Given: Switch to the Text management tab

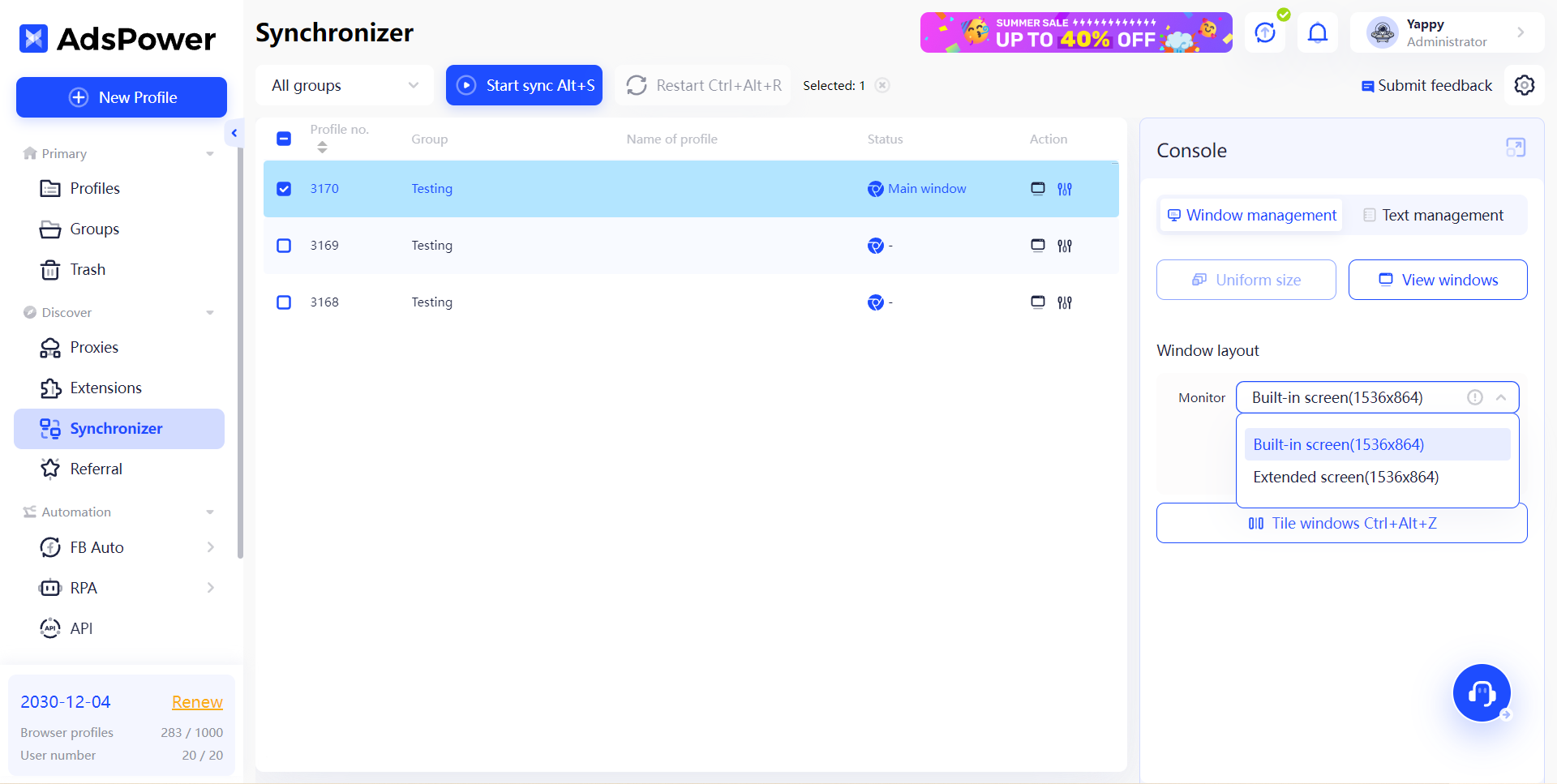Looking at the screenshot, I should pyautogui.click(x=1434, y=215).
